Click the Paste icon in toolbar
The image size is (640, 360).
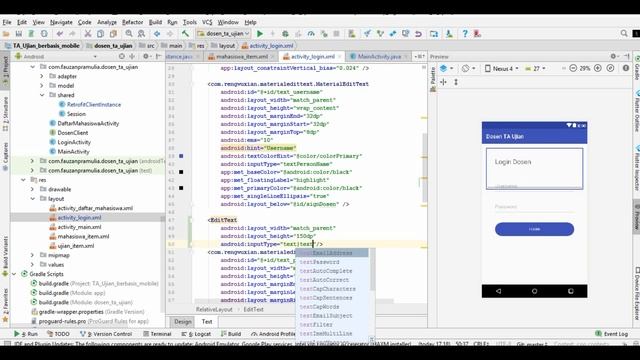tap(113, 34)
